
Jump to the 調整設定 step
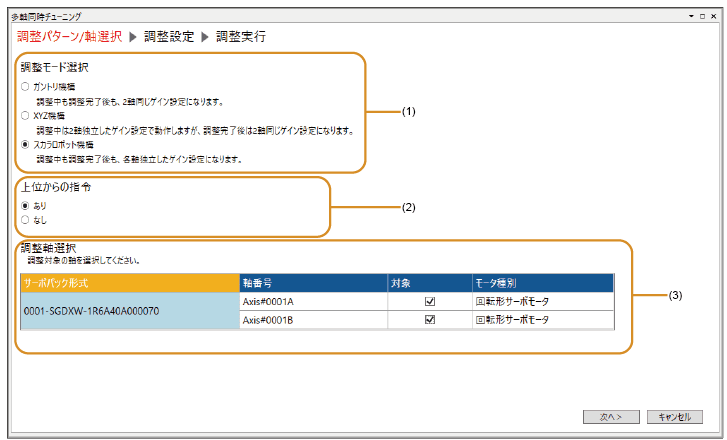[x=168, y=36]
